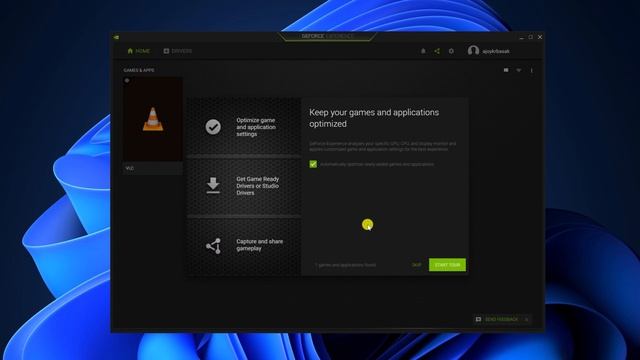Select Get Game Ready Drivers or Studio Drivers
Viewport: 640px width, 360px height.
click(244, 186)
